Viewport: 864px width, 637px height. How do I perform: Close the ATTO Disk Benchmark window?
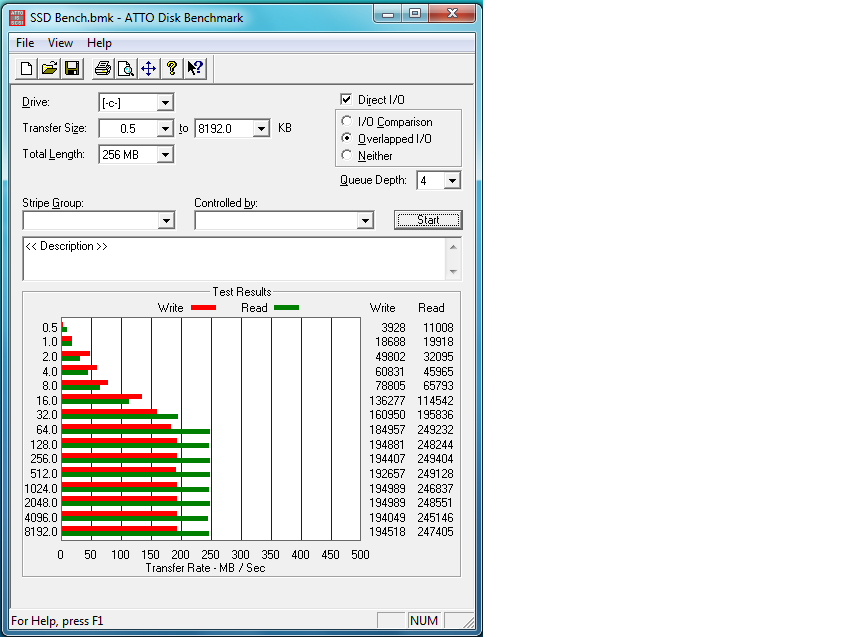[452, 14]
